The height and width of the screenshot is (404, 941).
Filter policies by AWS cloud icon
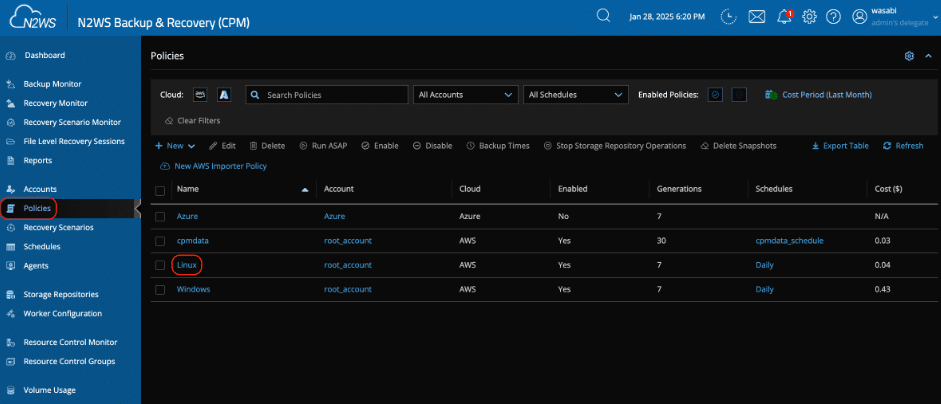(200, 95)
